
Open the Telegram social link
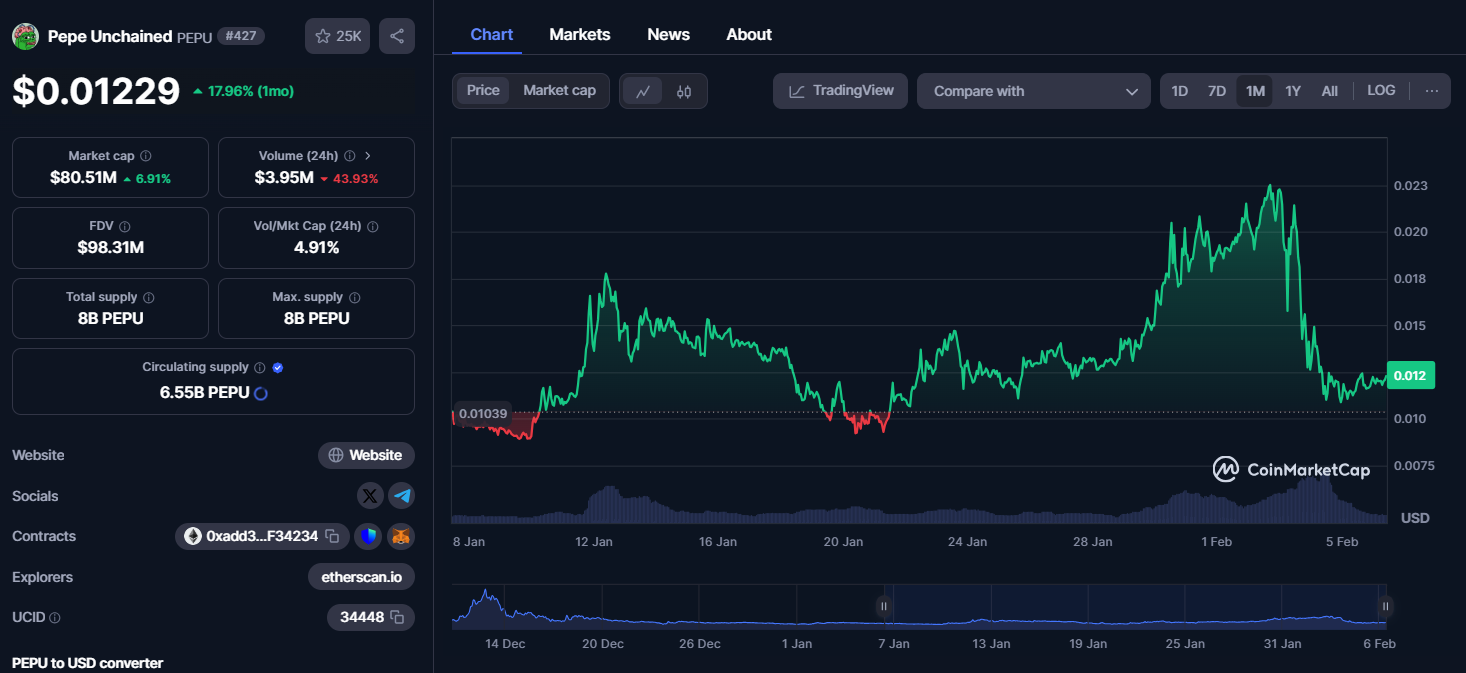pyautogui.click(x=401, y=495)
